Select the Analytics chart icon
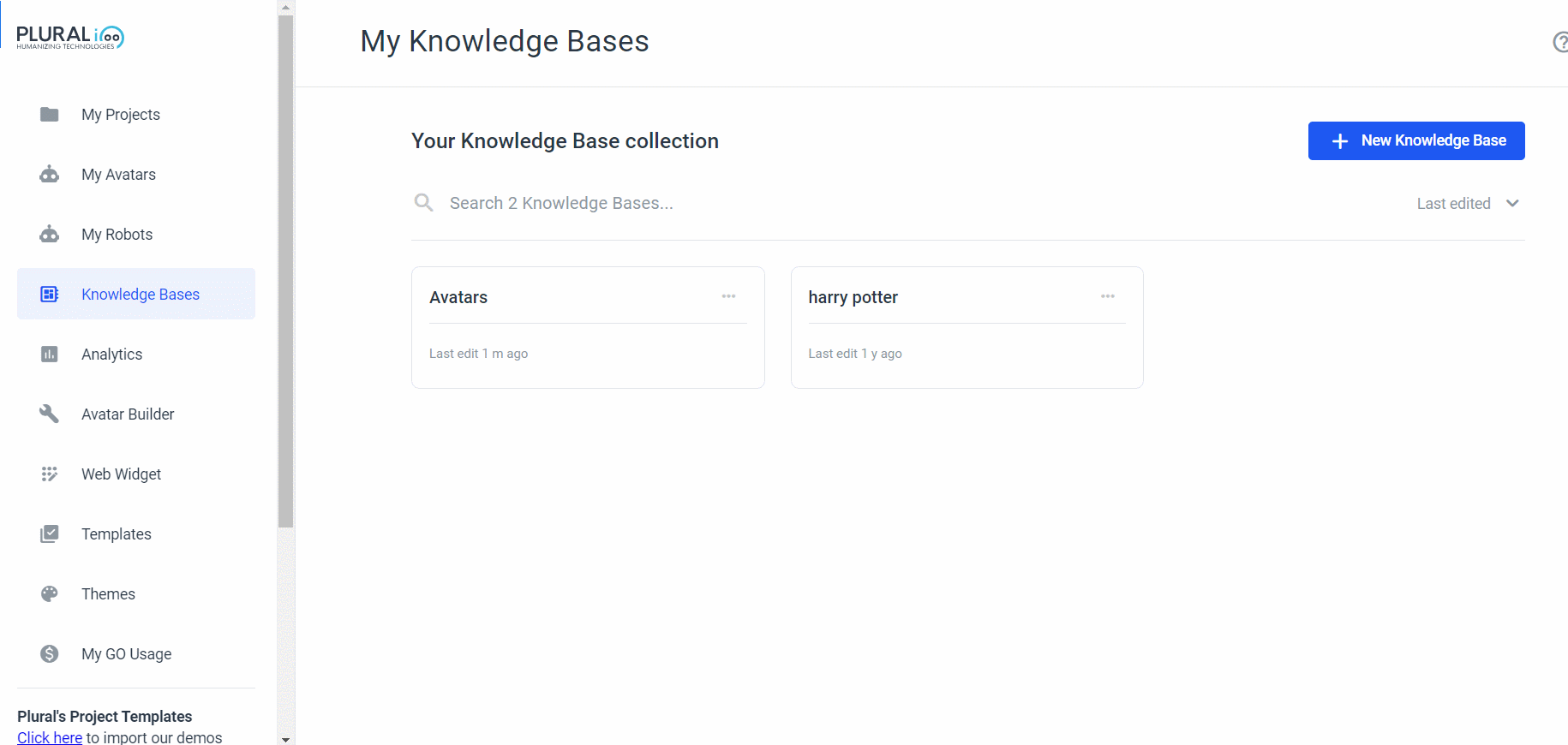 click(50, 354)
